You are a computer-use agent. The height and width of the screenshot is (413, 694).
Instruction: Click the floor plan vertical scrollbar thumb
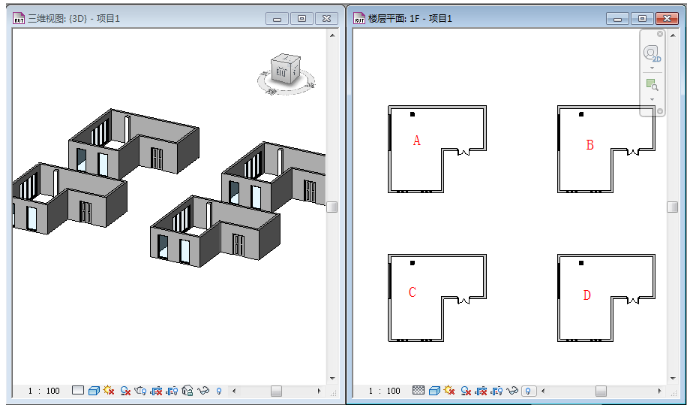pos(673,207)
